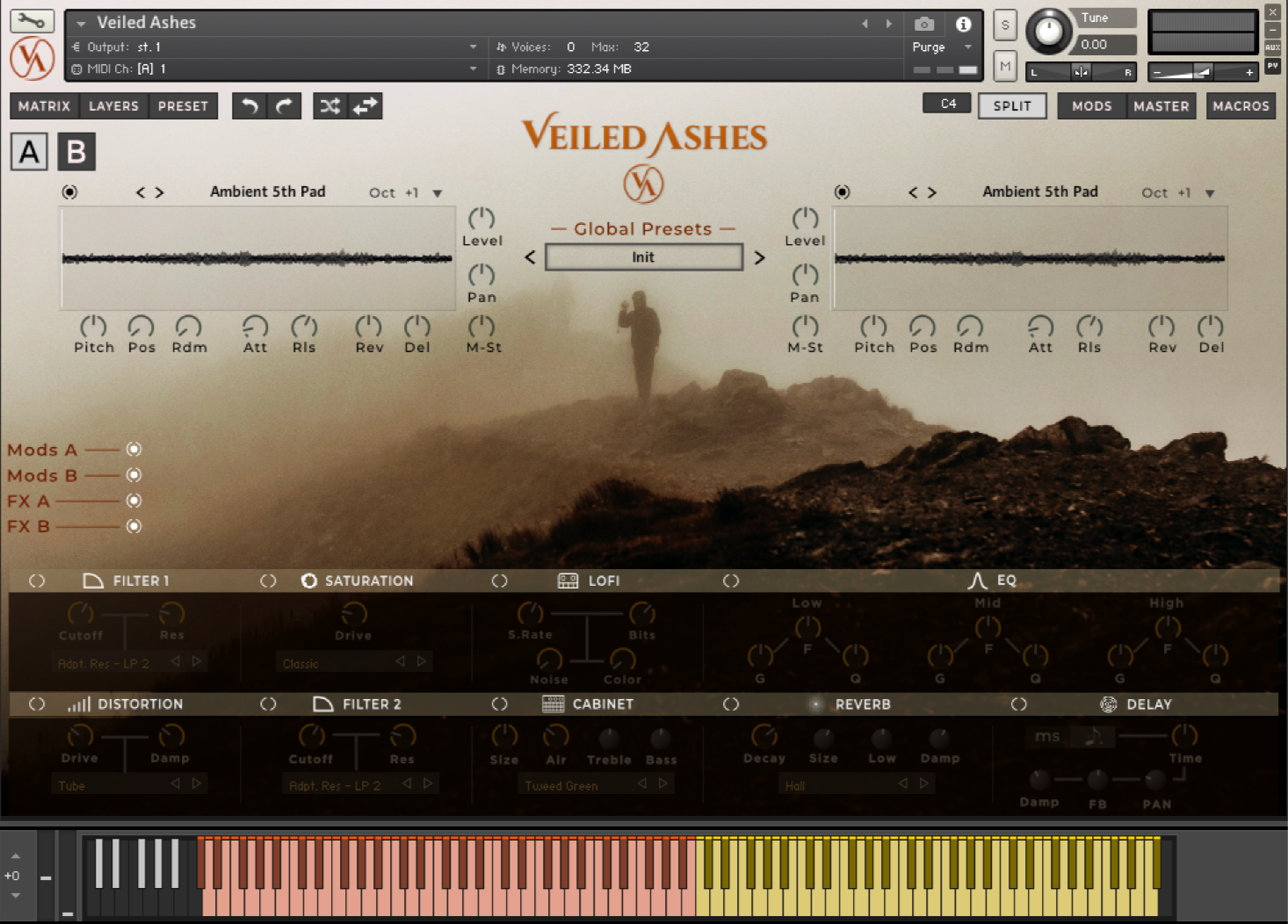
Task: Select next sample on layer B
Action: click(932, 192)
